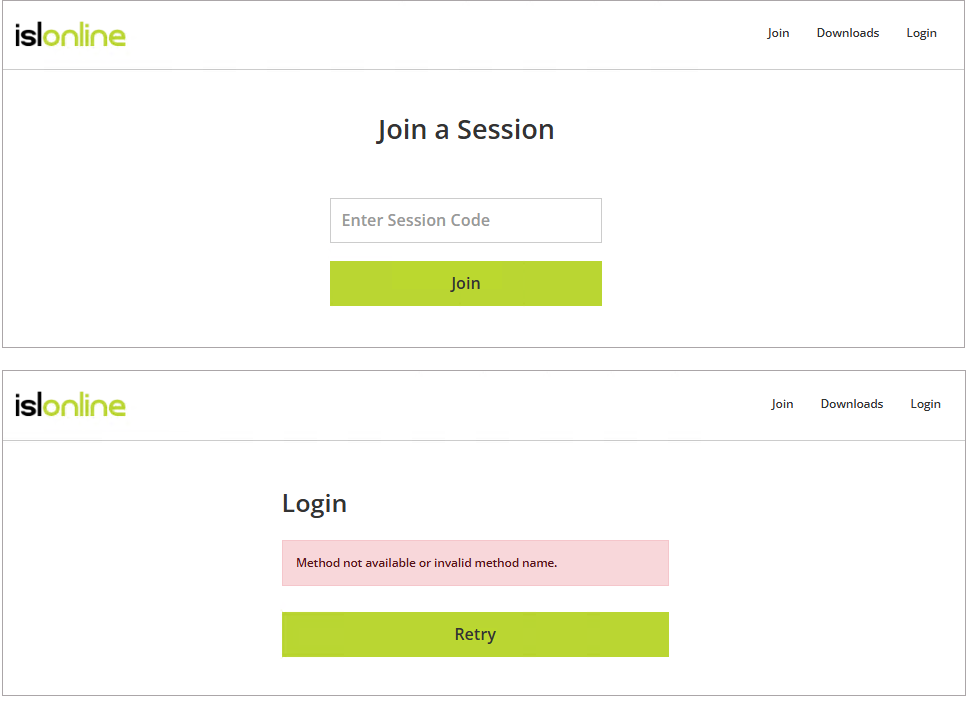
Task: Open Downloads in the upper navigation bar
Action: point(848,33)
